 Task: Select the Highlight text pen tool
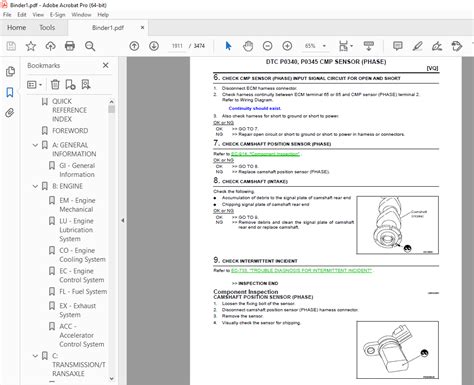click(x=417, y=46)
